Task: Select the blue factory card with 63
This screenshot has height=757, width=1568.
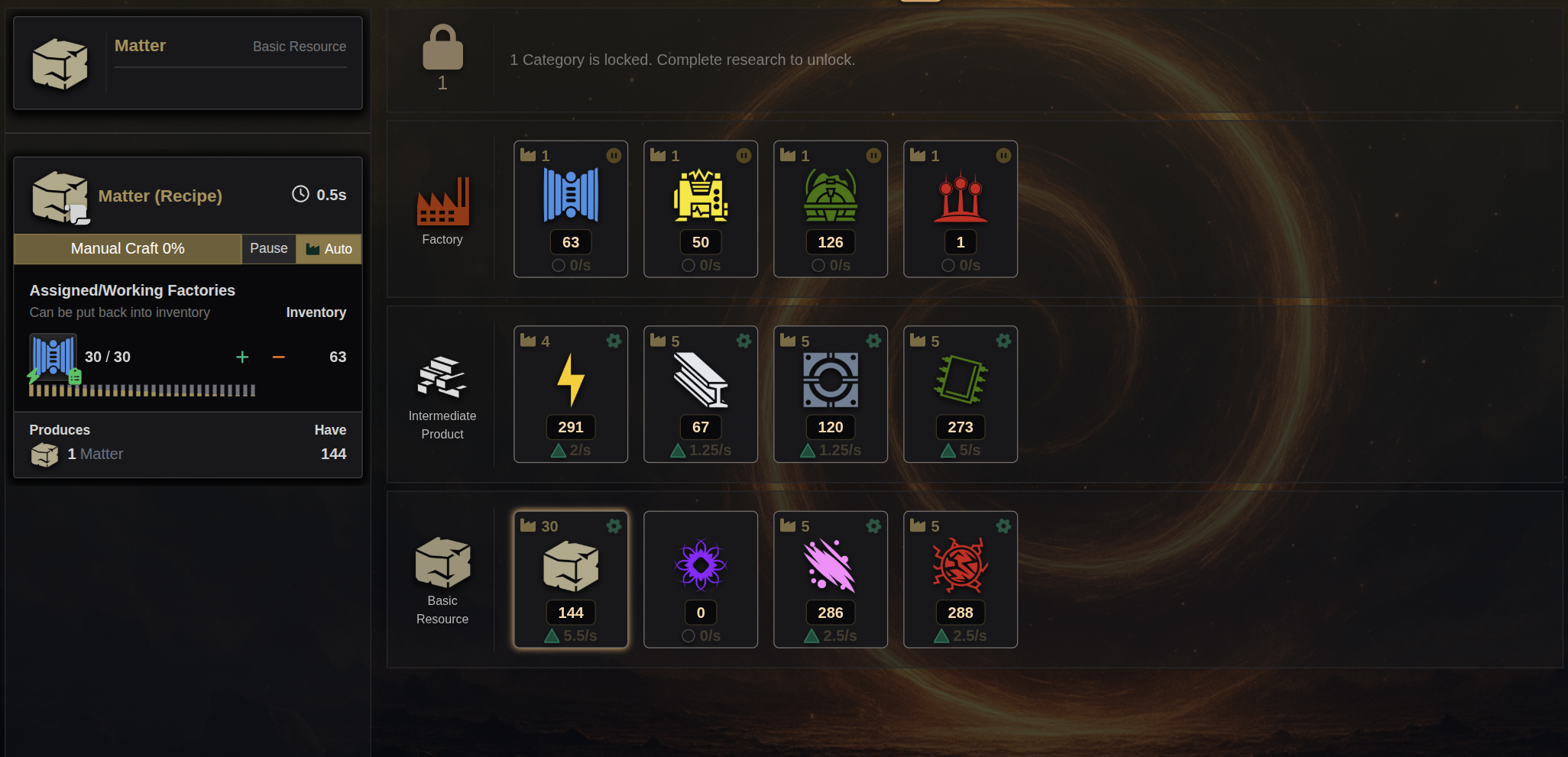Action: (x=571, y=209)
